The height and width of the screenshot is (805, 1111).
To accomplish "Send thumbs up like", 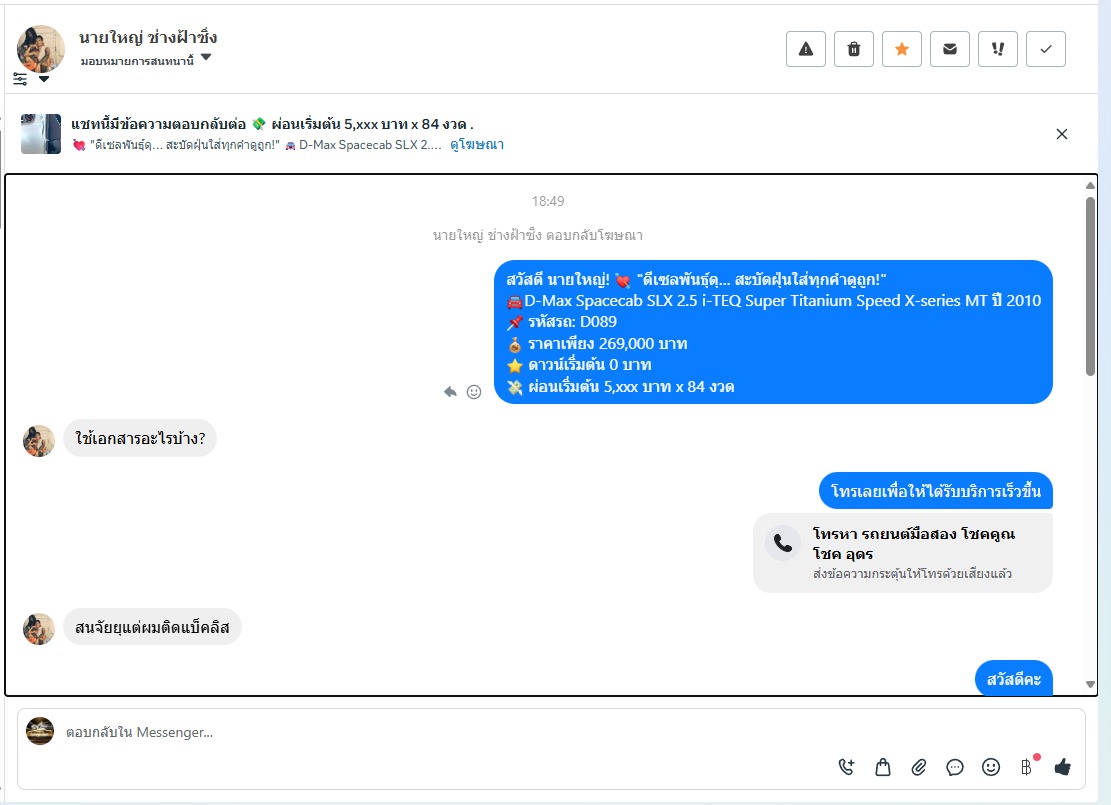I will point(1063,767).
